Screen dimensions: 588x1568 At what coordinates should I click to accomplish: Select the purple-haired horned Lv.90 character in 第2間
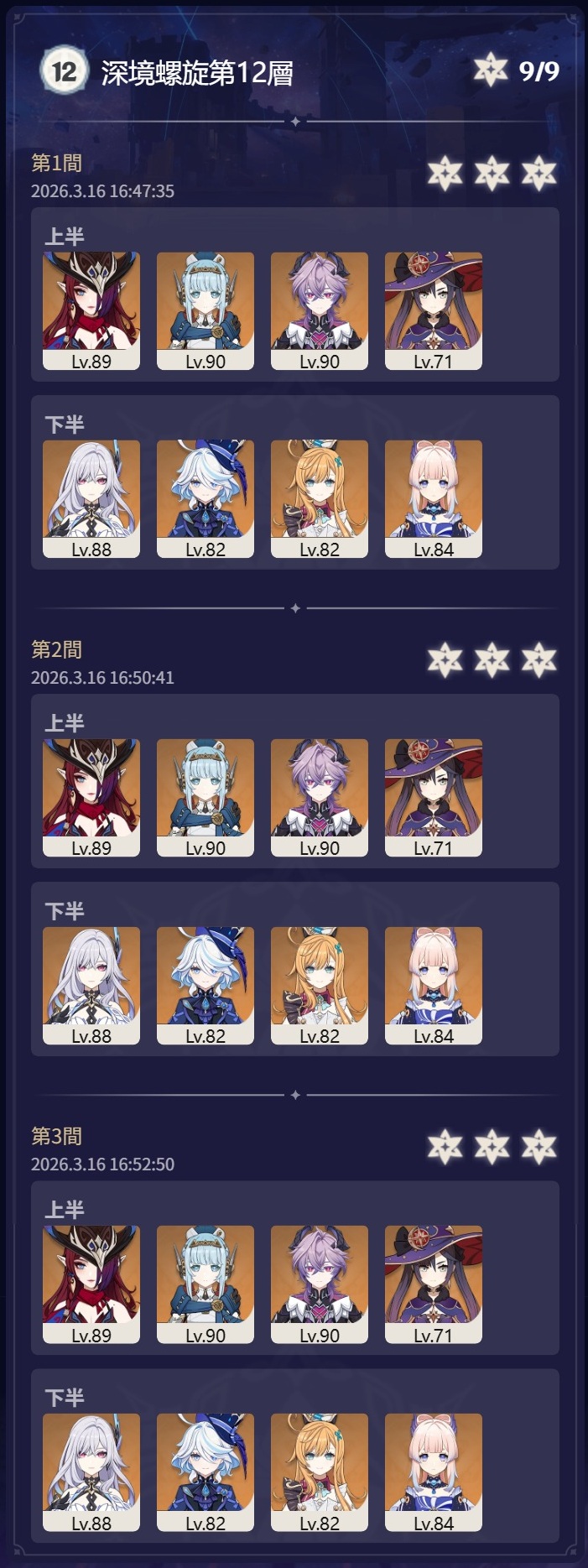click(x=320, y=798)
